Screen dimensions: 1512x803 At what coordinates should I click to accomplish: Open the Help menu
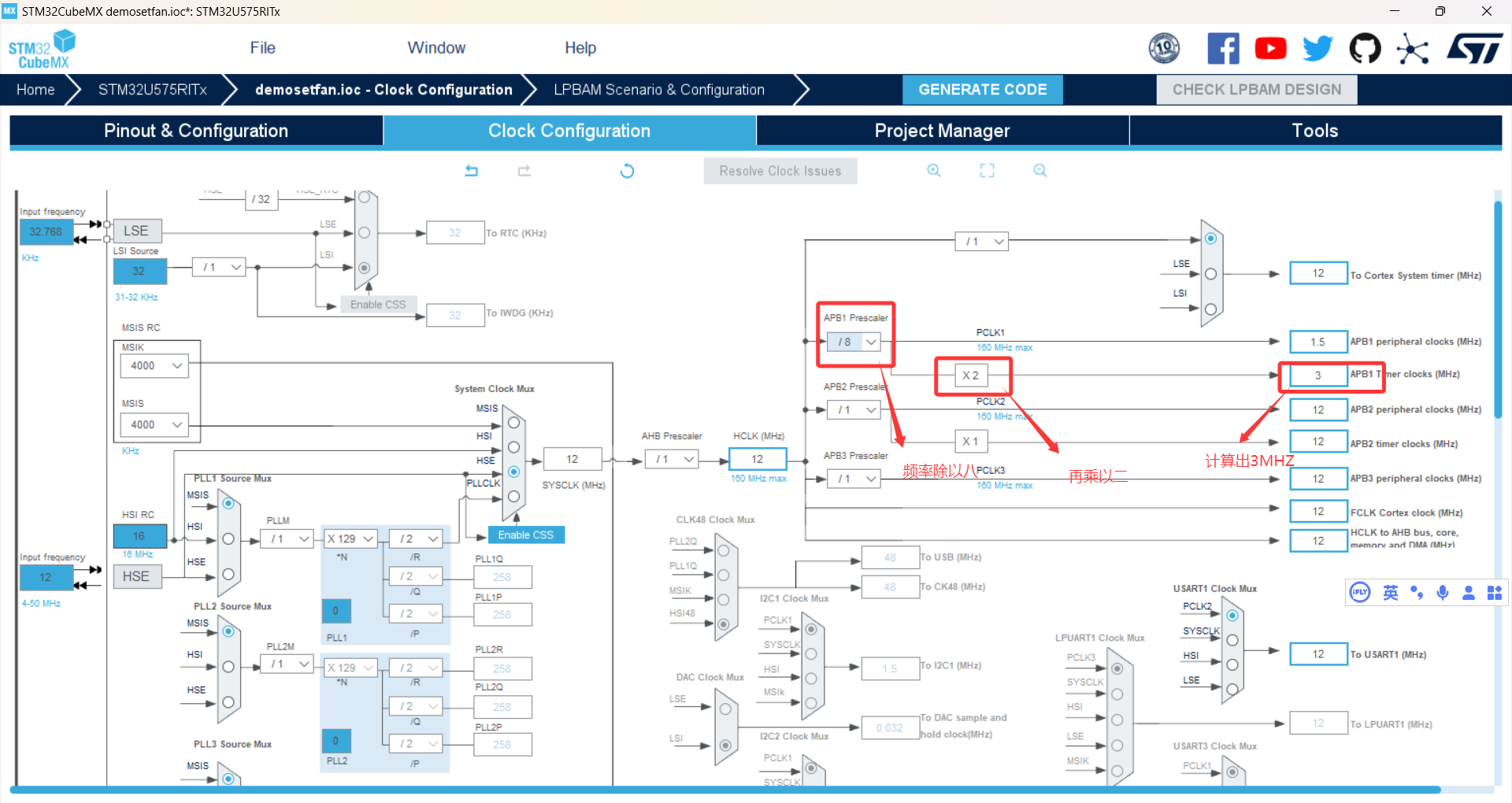coord(580,48)
